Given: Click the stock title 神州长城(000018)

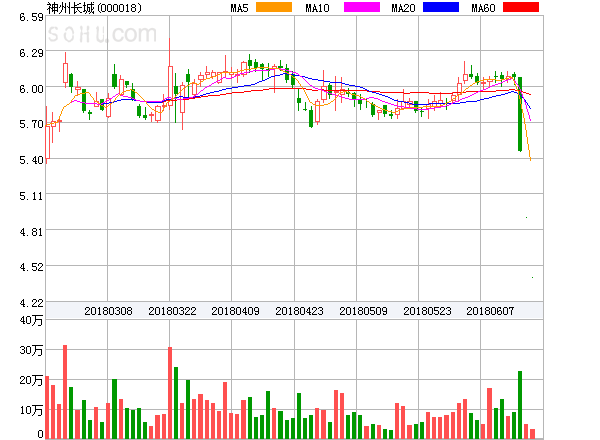Looking at the screenshot, I should pos(93,8).
